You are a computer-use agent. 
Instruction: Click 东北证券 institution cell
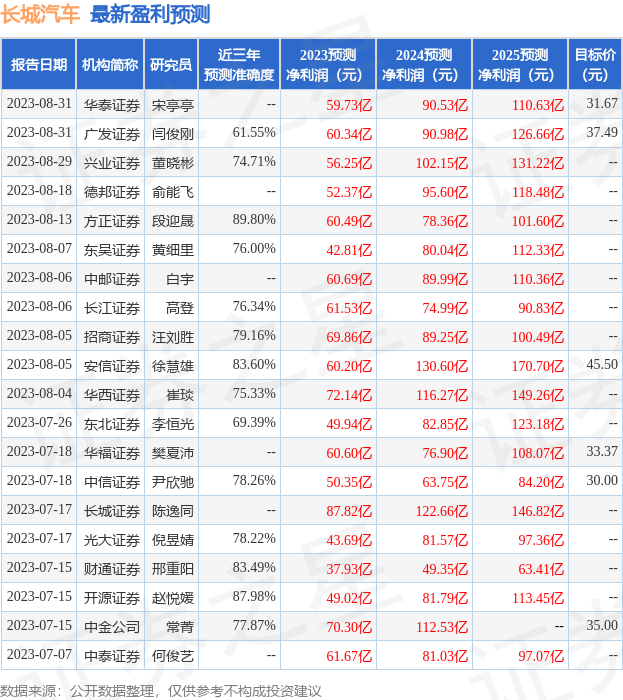click(112, 424)
